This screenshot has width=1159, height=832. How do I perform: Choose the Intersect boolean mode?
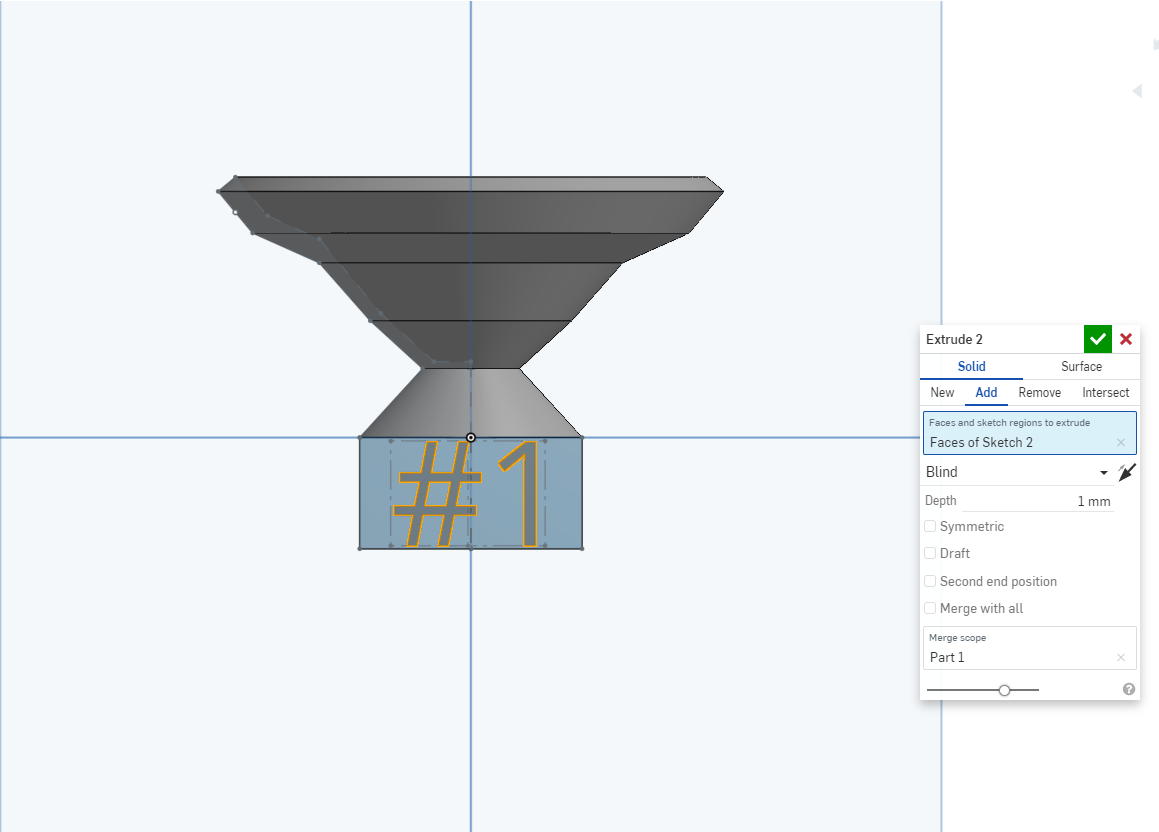click(1105, 392)
